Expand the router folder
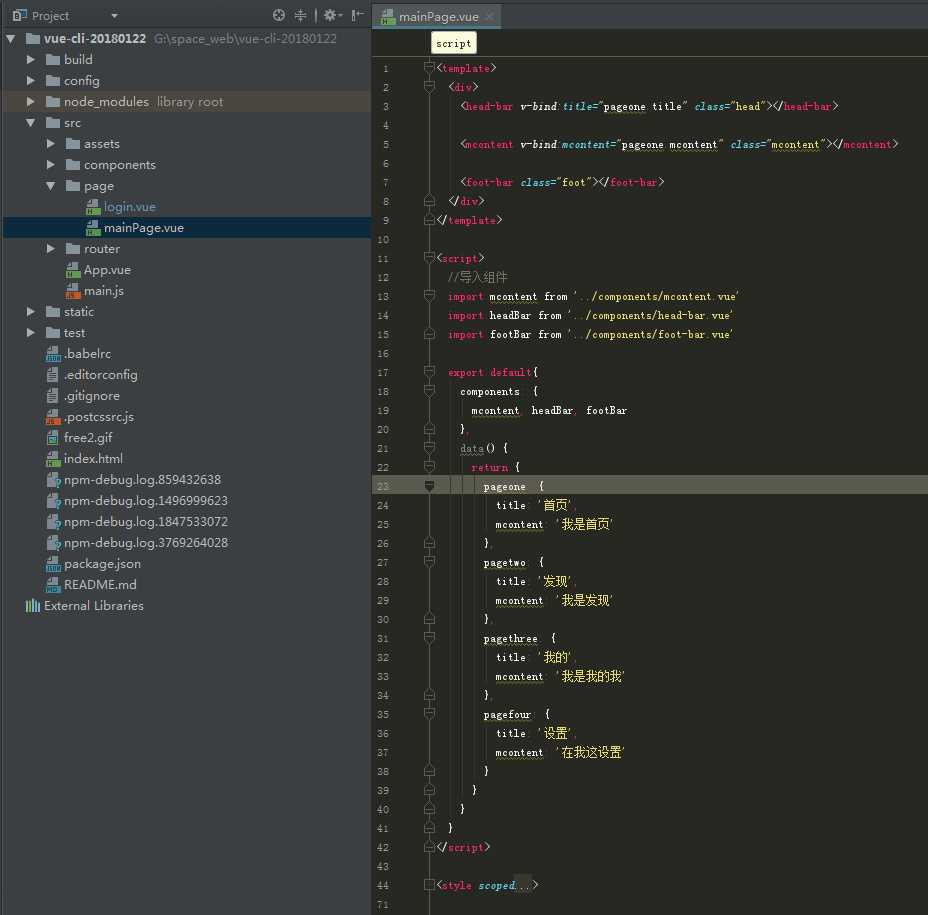928x915 pixels. point(50,249)
